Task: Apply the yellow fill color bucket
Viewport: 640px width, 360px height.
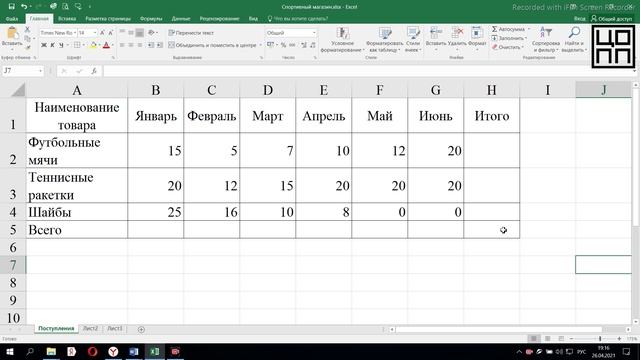Action: click(93, 45)
